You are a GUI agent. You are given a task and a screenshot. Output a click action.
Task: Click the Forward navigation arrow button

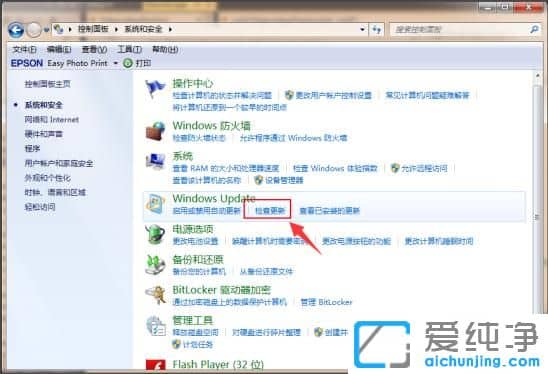click(34, 30)
